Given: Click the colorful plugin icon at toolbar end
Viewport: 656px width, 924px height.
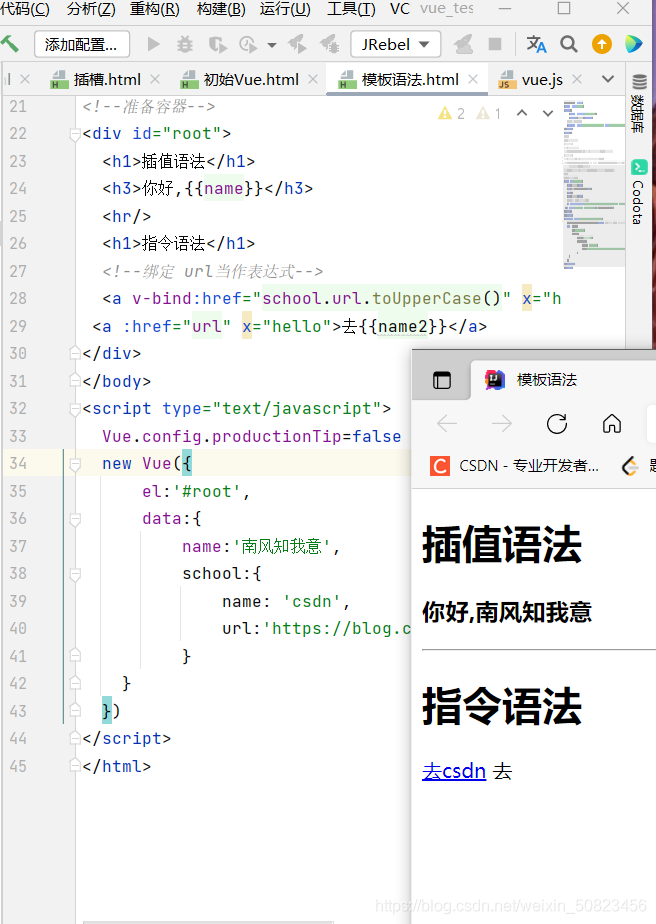Looking at the screenshot, I should 634,44.
